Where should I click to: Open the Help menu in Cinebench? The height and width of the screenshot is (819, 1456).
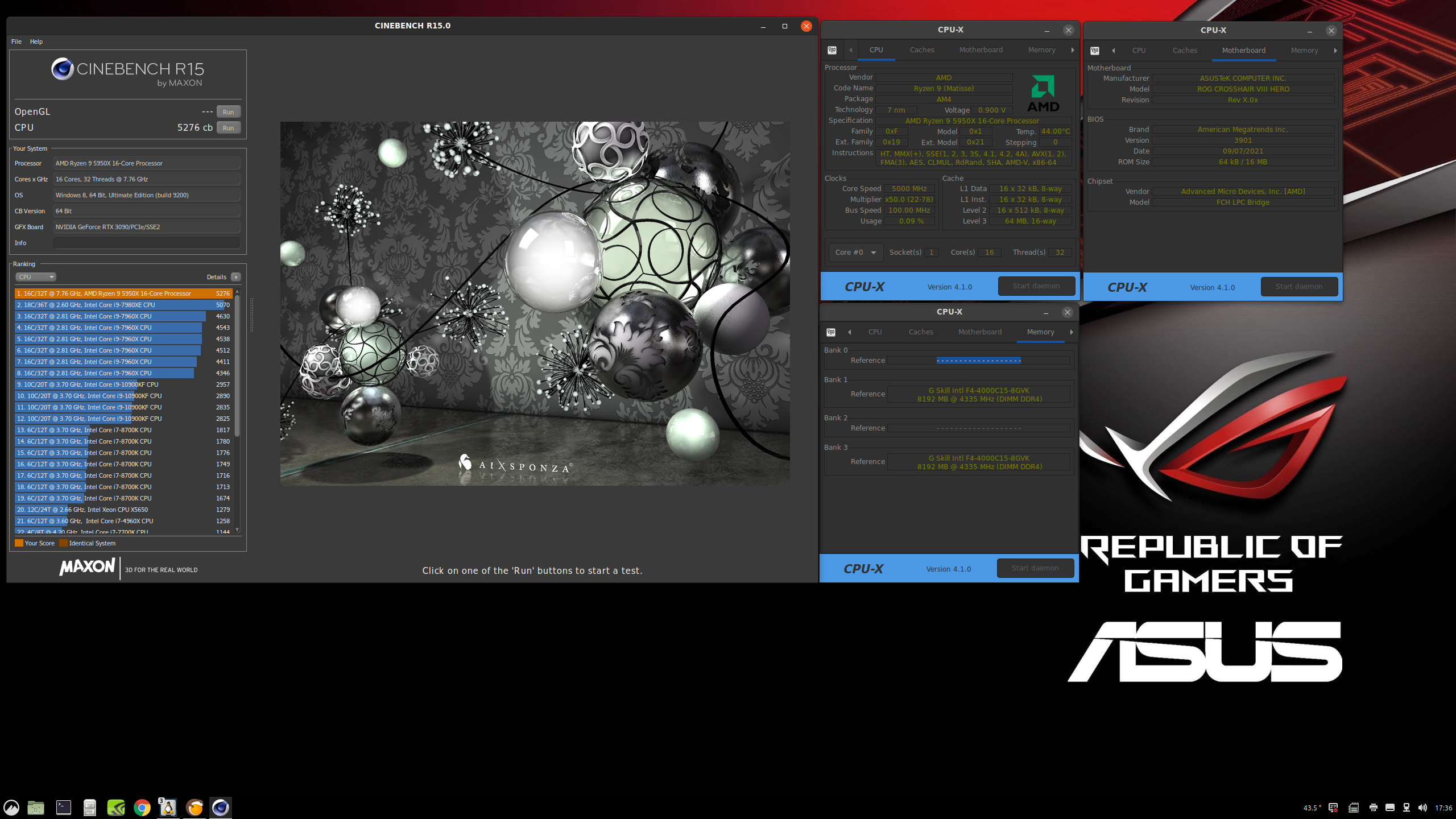(36, 42)
